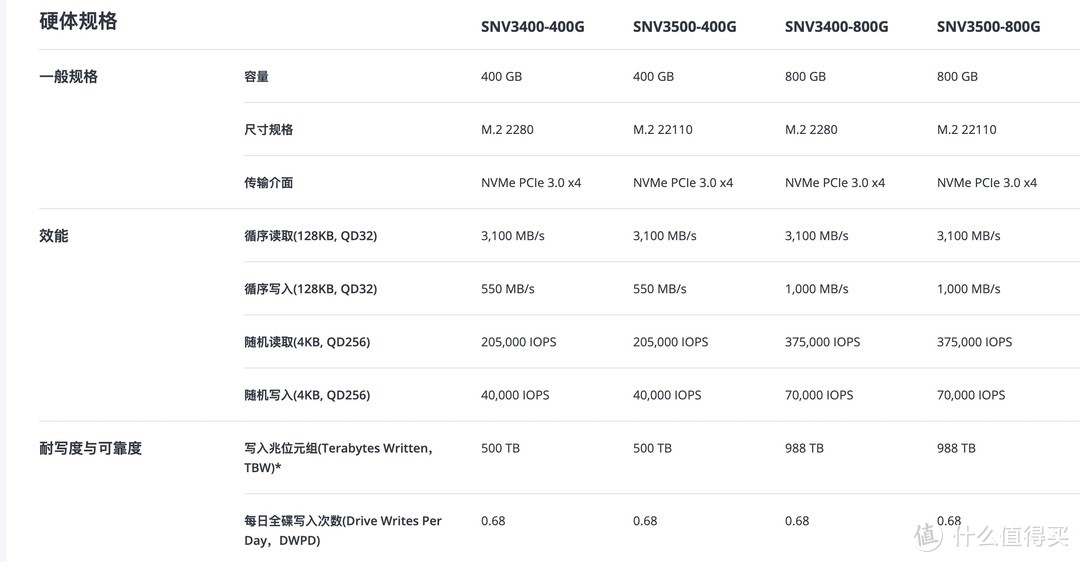The image size is (1080, 562).
Task: Click 205,000 IOPS for SNV3500-400G
Action: tap(671, 342)
